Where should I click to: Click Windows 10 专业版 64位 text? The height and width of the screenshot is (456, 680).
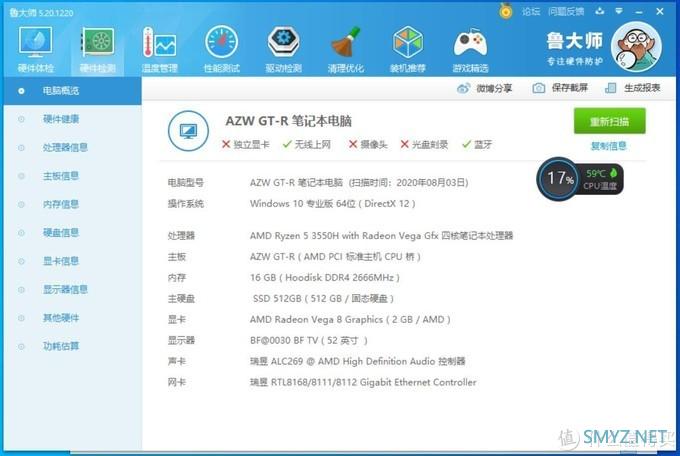(x=333, y=203)
